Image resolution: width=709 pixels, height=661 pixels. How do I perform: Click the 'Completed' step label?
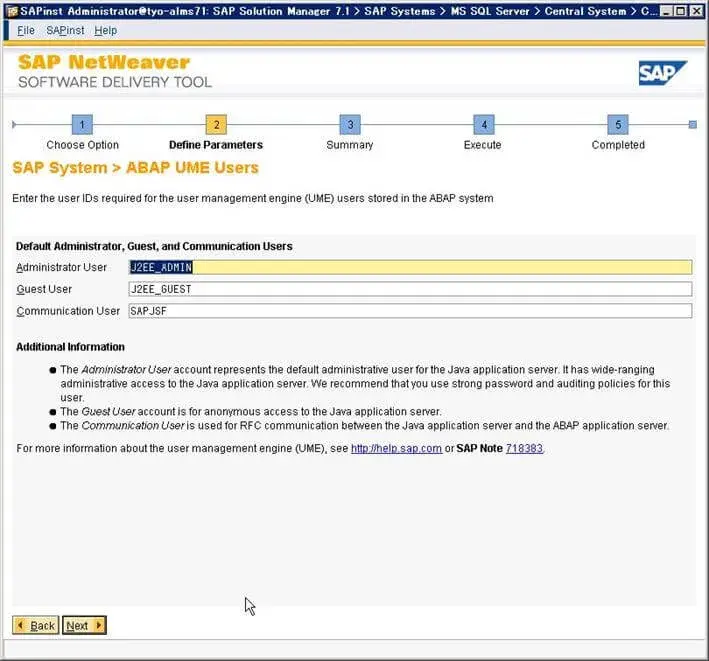618,145
